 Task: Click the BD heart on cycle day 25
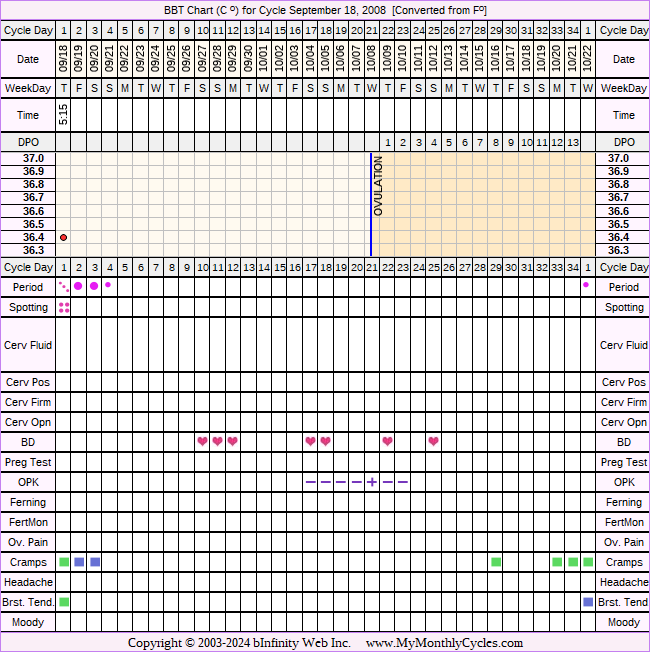433,442
